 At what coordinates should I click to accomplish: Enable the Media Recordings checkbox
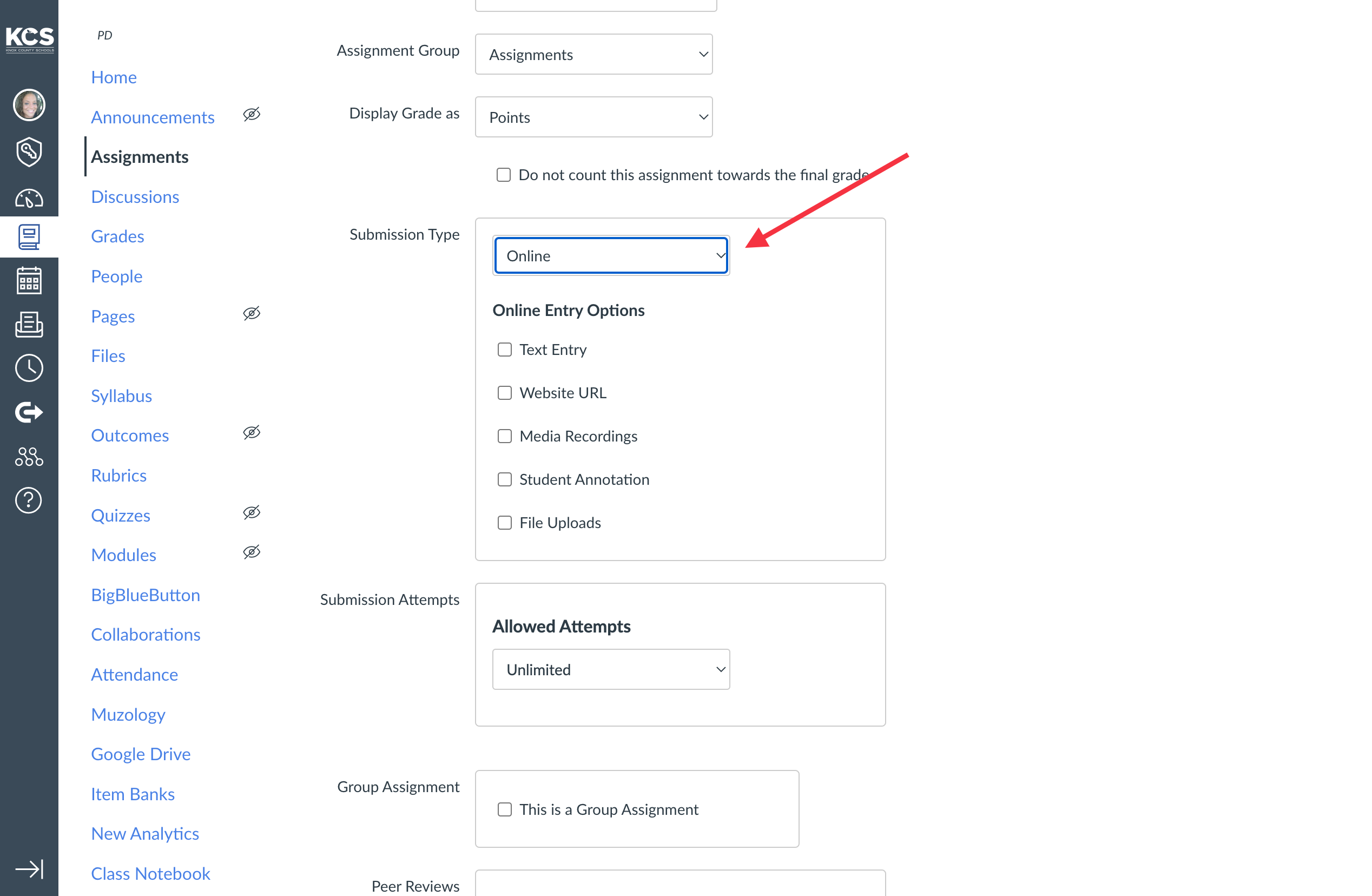[504, 436]
